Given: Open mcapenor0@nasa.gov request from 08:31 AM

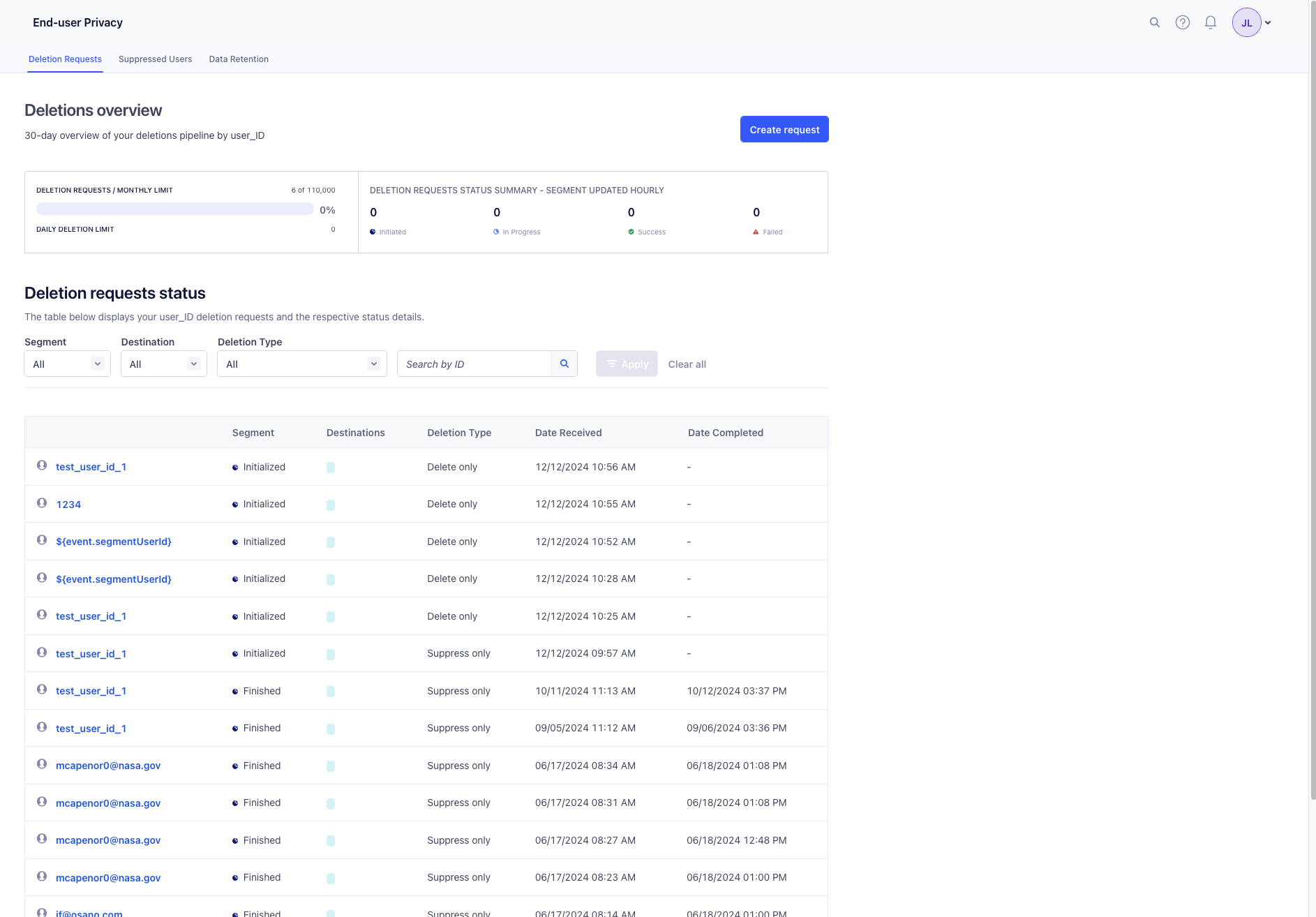Looking at the screenshot, I should tap(108, 803).
